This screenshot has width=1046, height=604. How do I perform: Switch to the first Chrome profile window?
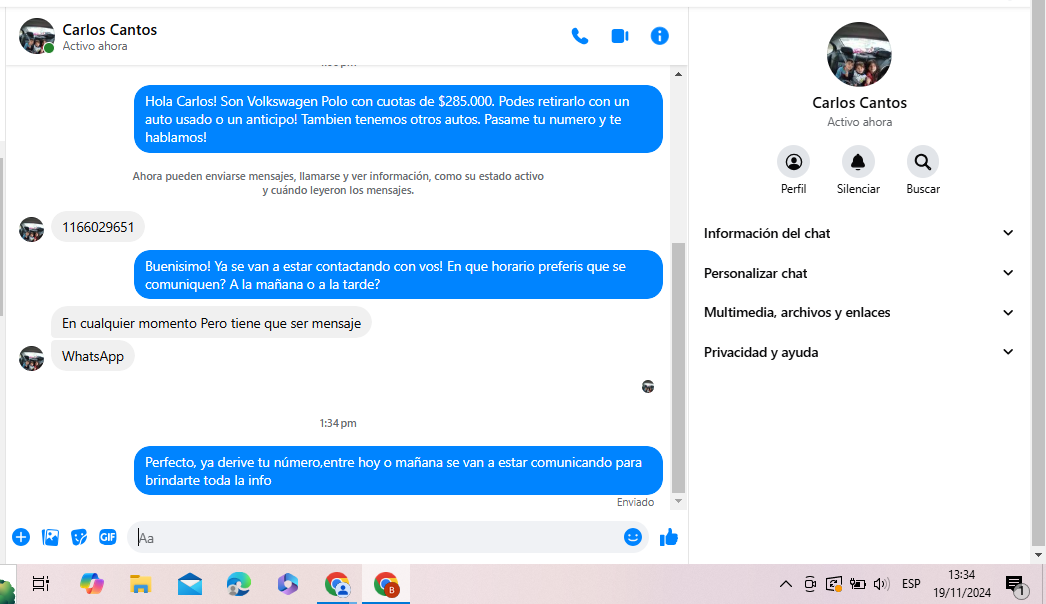click(338, 584)
